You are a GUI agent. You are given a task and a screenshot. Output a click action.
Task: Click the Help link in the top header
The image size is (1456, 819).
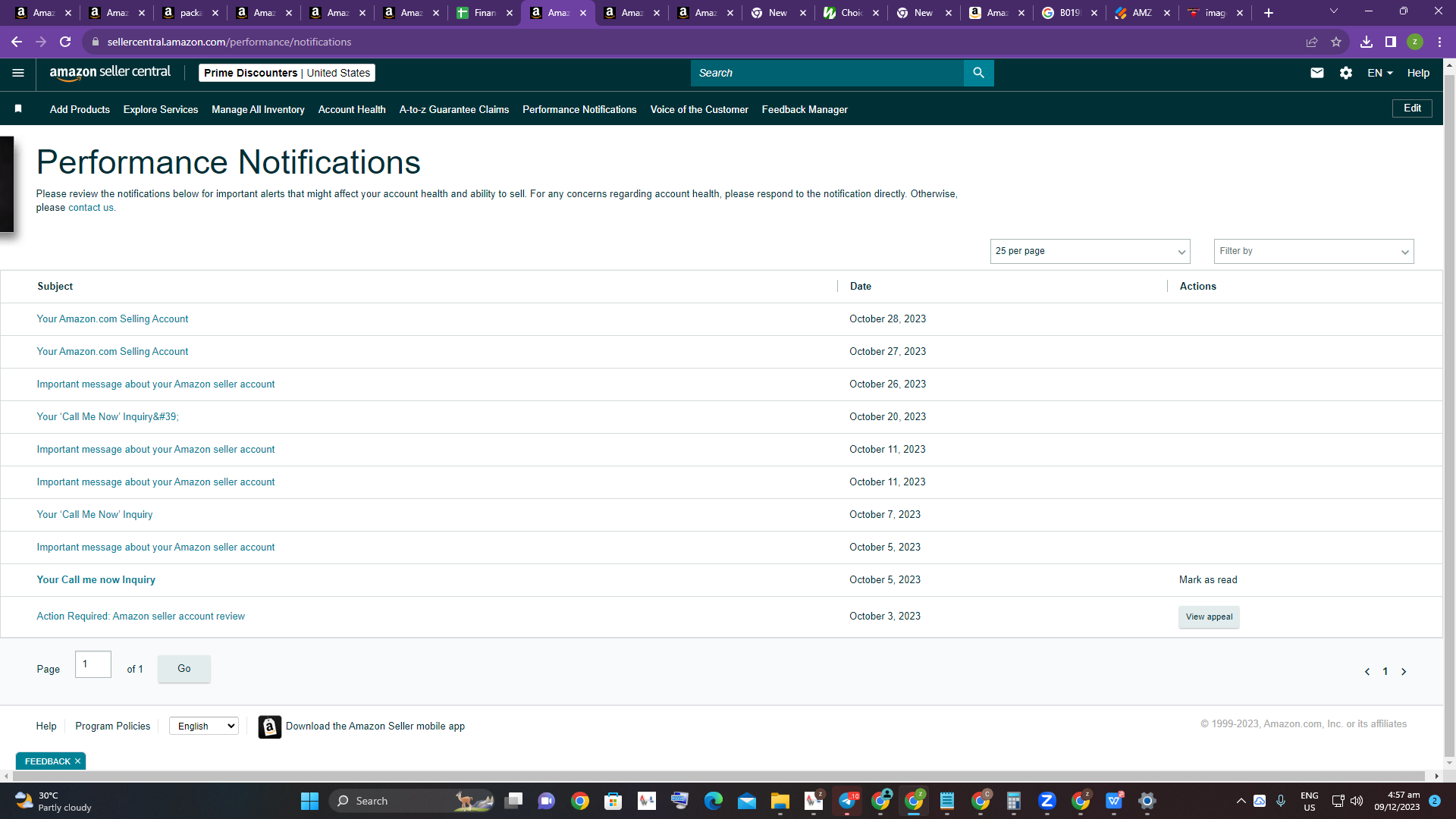pyautogui.click(x=1418, y=73)
